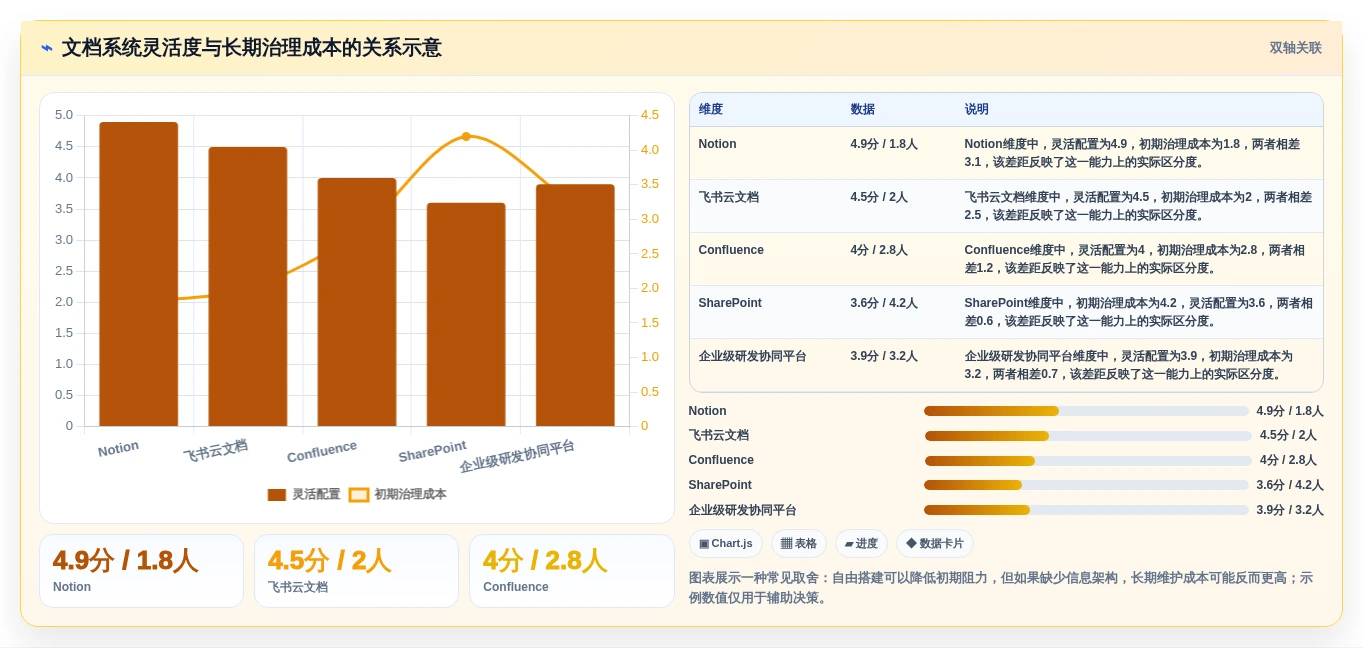Viewport: 1363px width, 648px height.
Task: Click the footer note paragraph starting 图表展示
Action: 1001,588
